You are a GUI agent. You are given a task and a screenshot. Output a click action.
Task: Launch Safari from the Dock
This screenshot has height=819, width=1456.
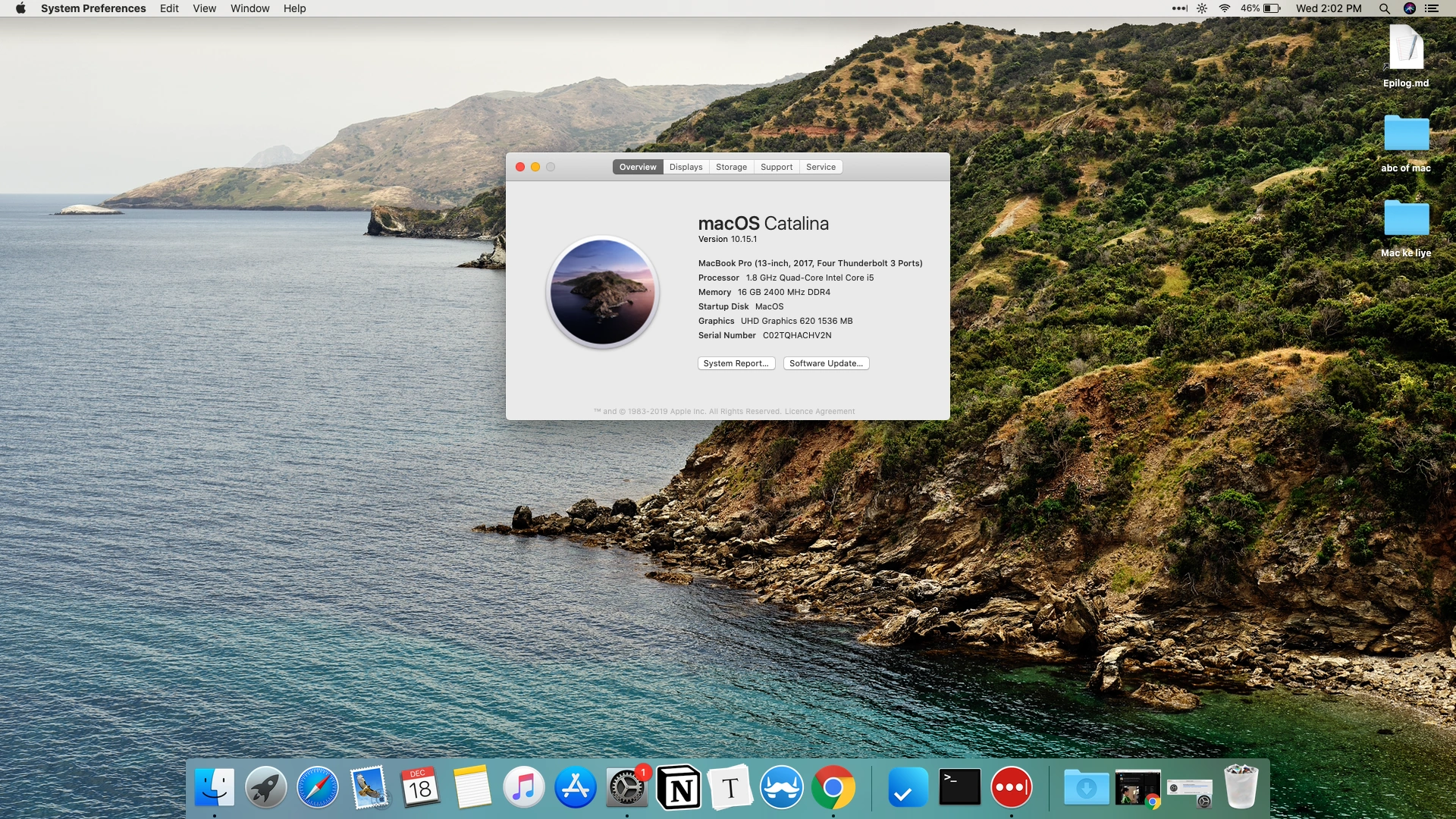coord(317,788)
